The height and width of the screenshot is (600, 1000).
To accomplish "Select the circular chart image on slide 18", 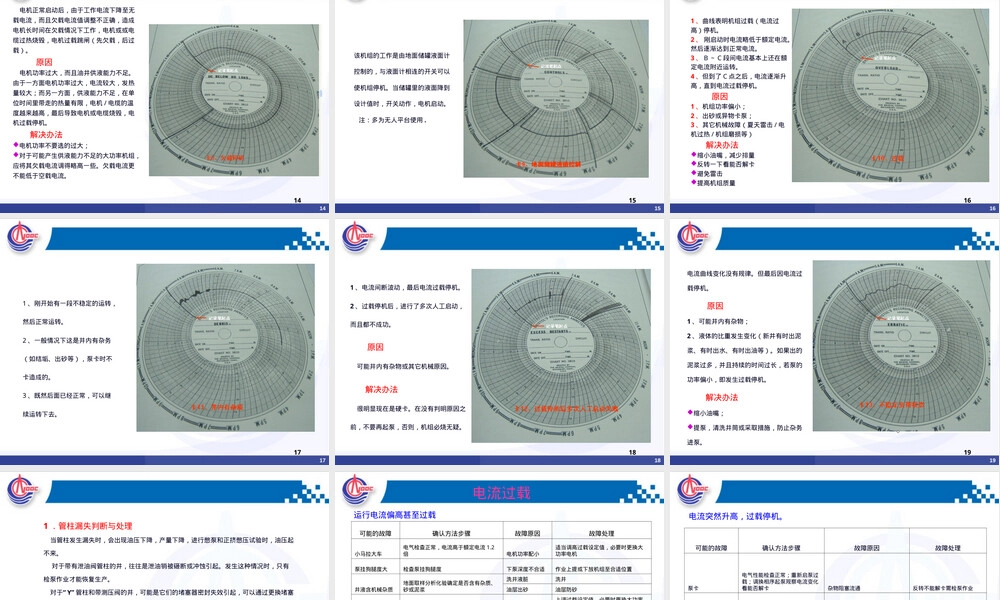I will 561,356.
